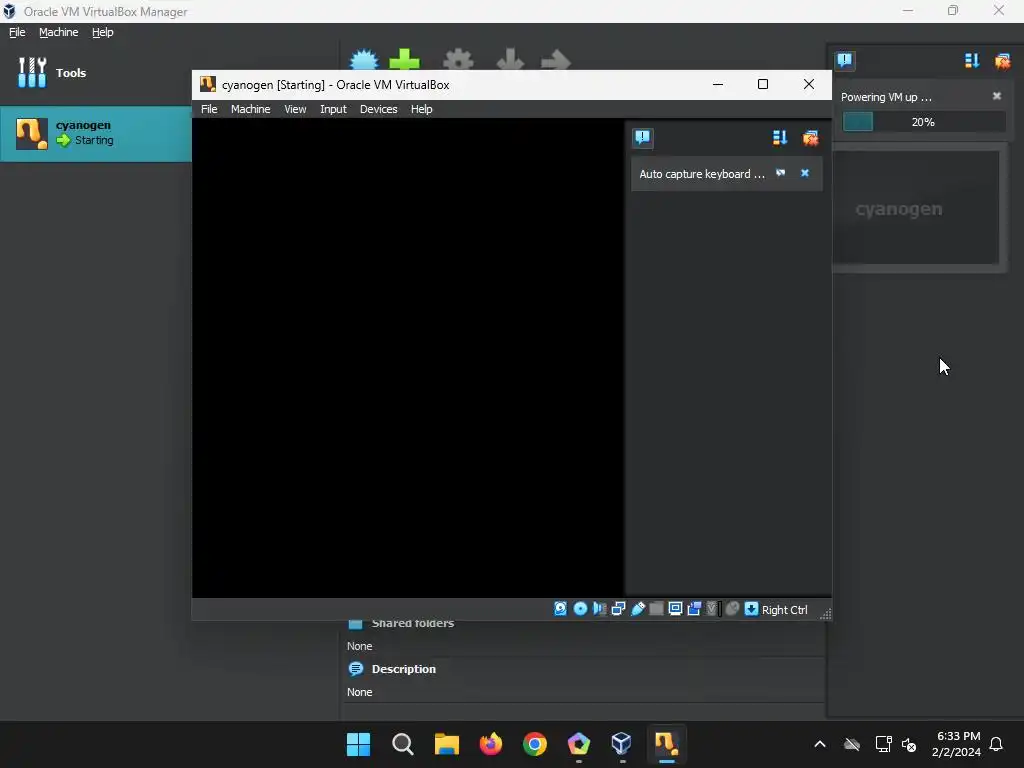Viewport: 1024px width, 768px height.
Task: Click the audio status bar icon
Action: [x=600, y=609]
